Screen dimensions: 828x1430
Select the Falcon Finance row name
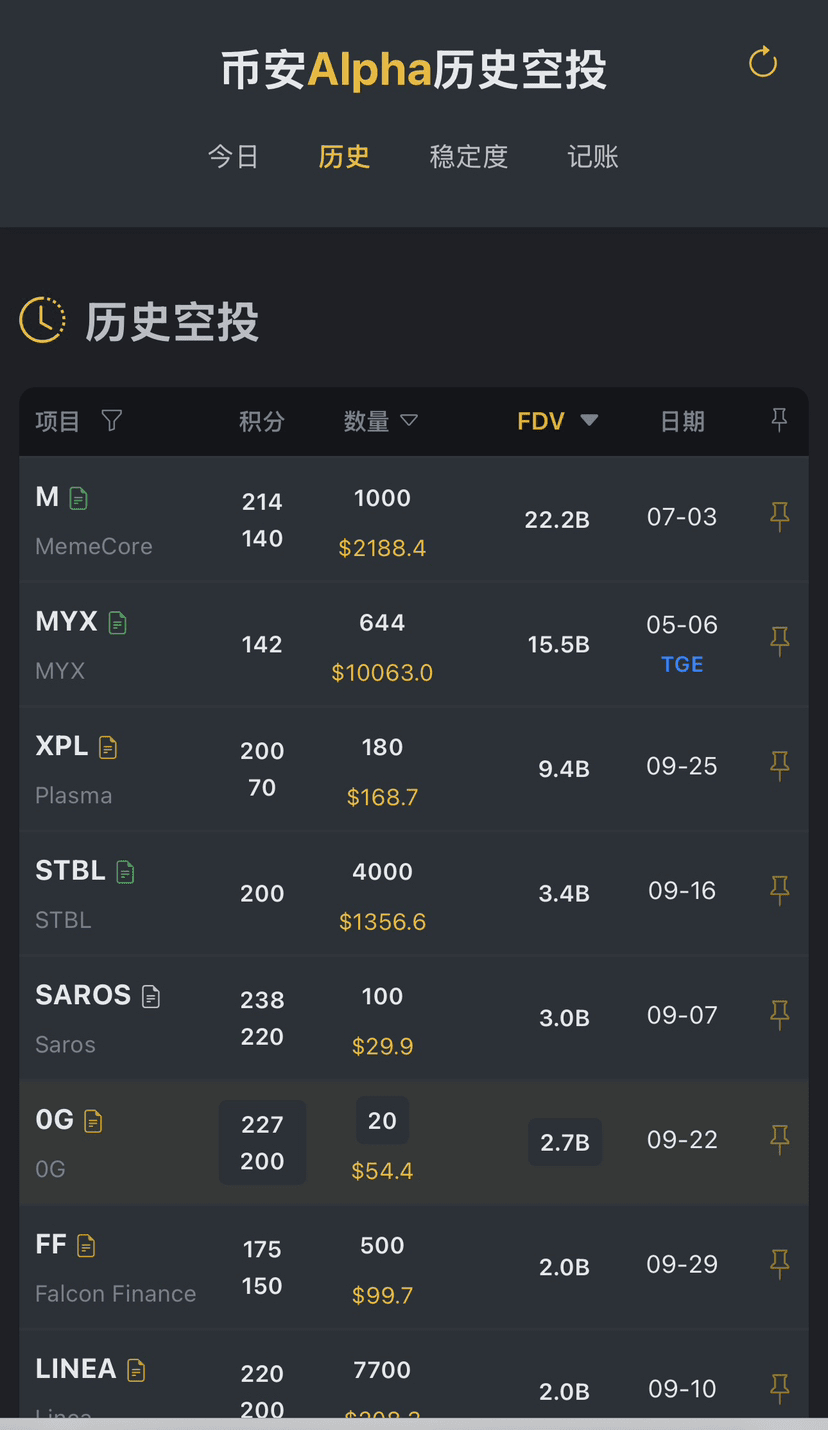pyautogui.click(x=115, y=1294)
